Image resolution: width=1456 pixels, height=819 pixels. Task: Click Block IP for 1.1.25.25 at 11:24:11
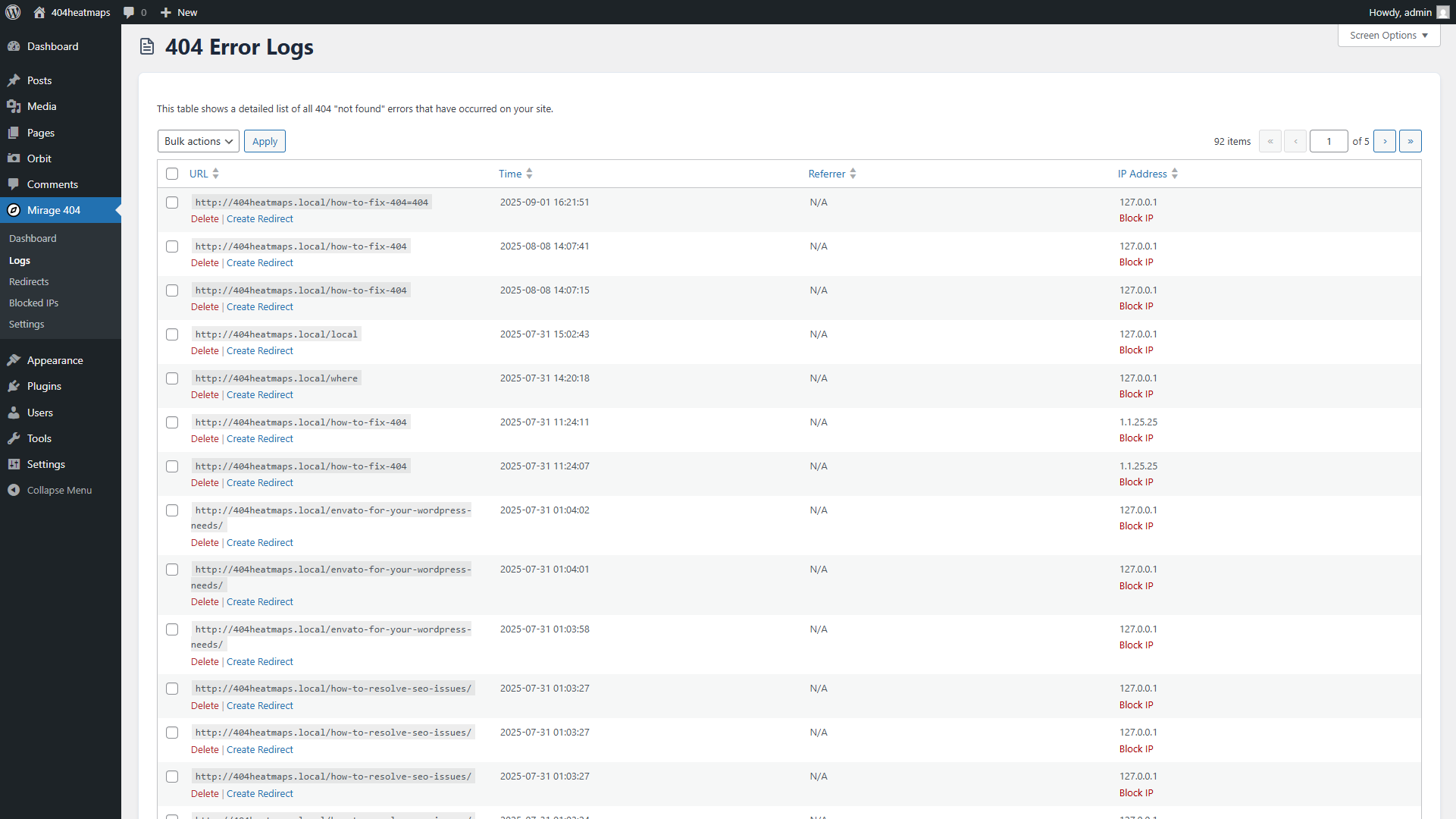point(1136,438)
